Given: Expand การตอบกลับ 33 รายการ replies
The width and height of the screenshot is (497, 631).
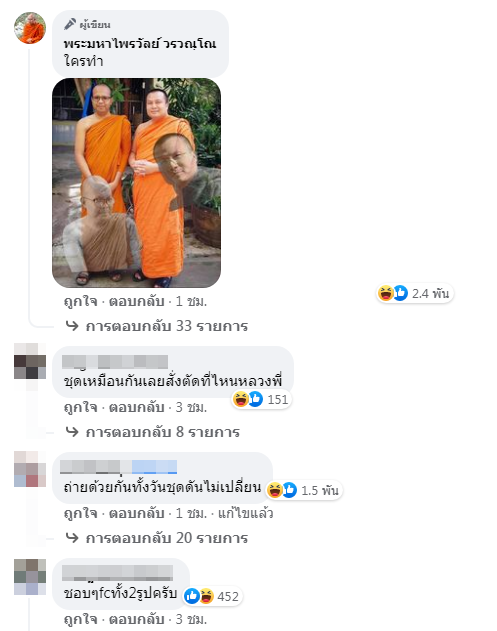Looking at the screenshot, I should pos(157,326).
